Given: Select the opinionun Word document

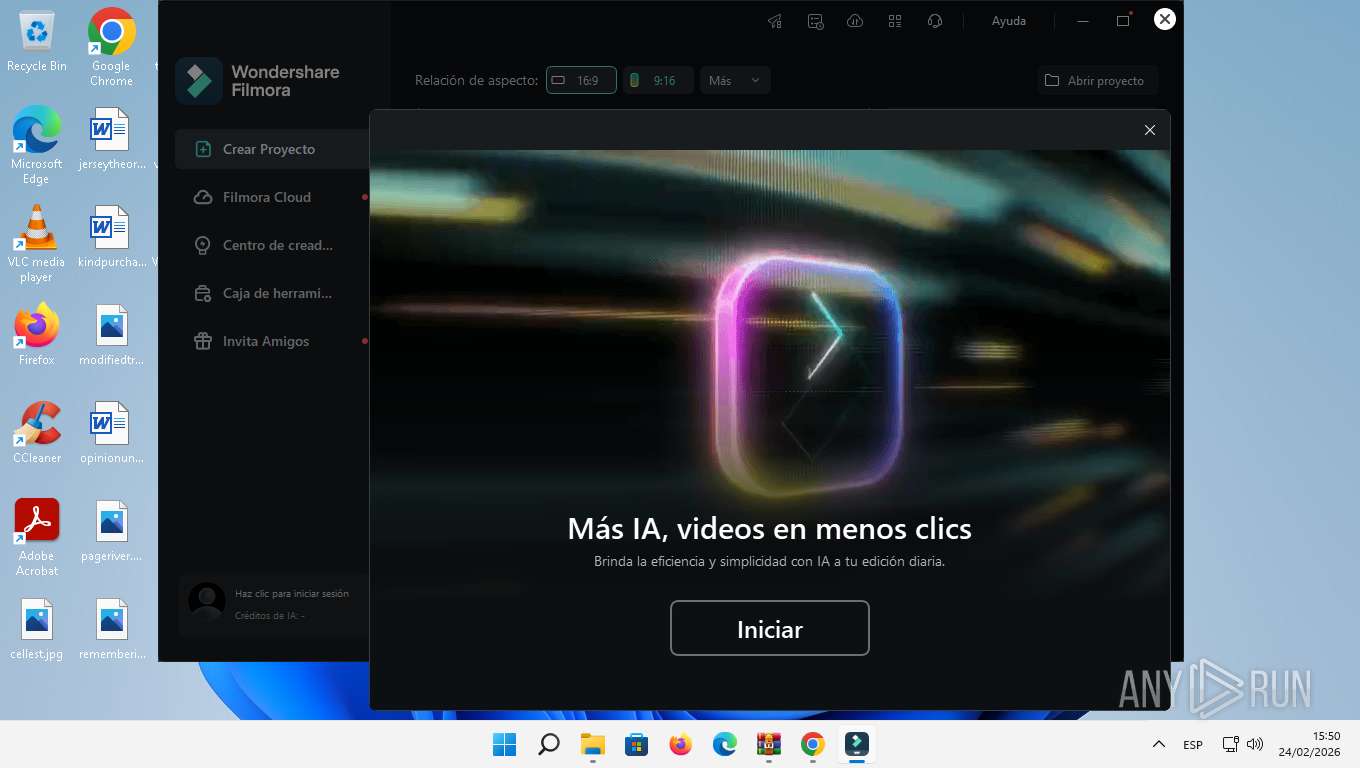Looking at the screenshot, I should pos(111,432).
